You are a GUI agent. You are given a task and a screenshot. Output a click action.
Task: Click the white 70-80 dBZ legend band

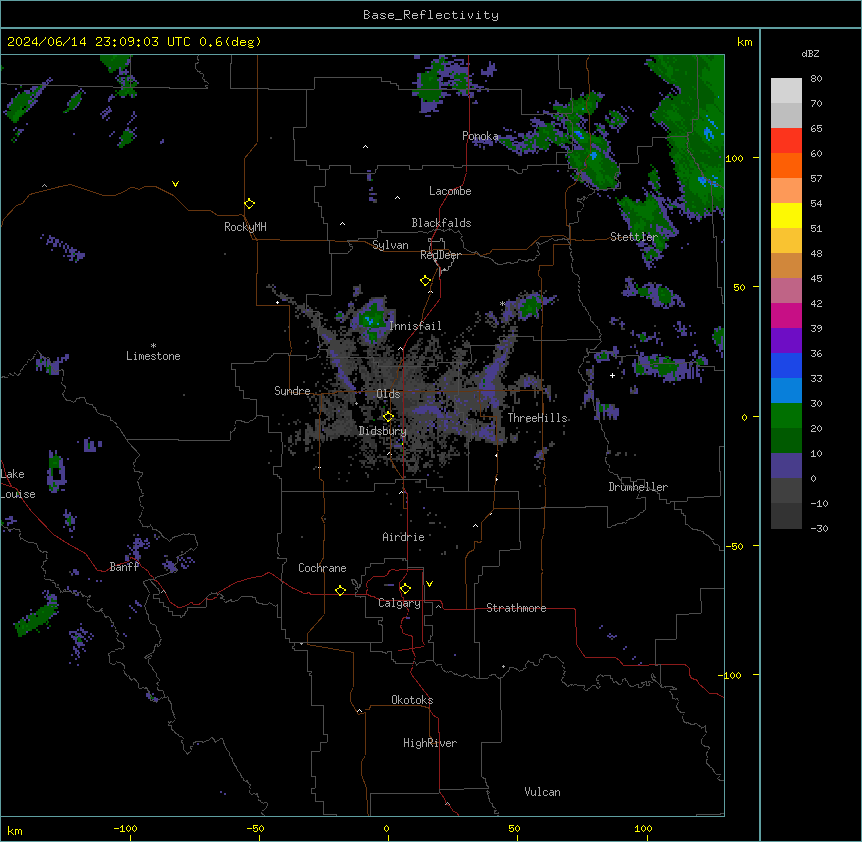[786, 91]
